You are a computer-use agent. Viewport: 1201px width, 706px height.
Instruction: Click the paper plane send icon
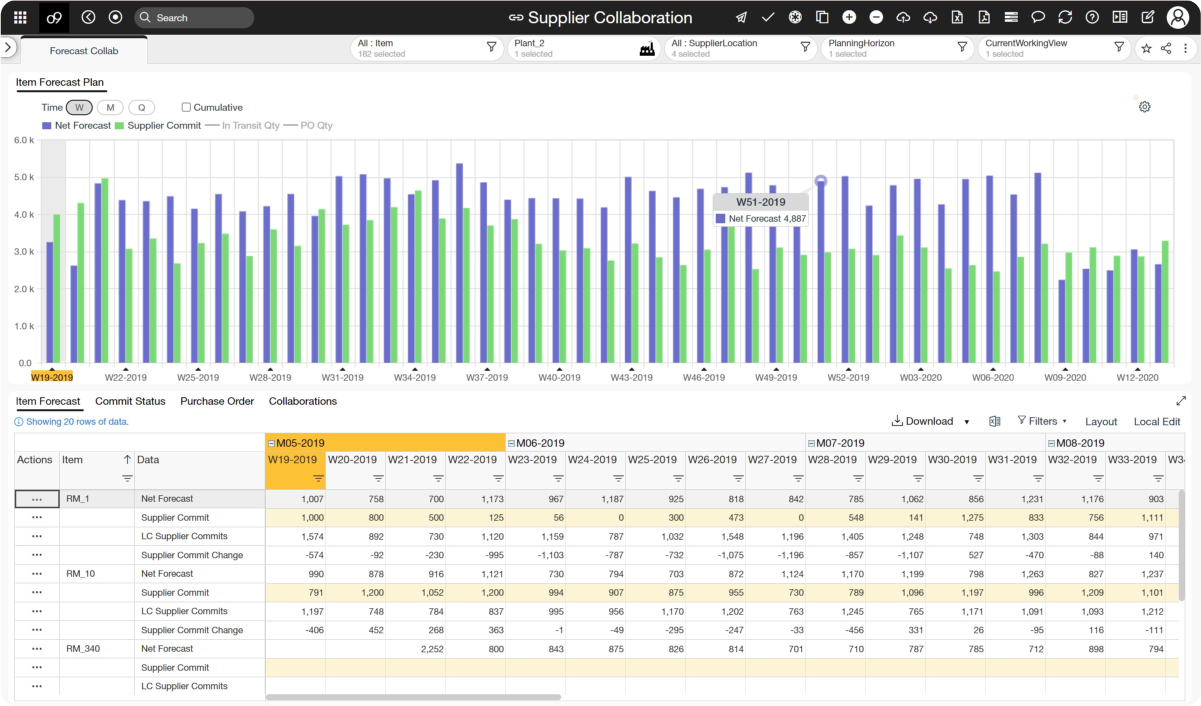[x=741, y=17]
